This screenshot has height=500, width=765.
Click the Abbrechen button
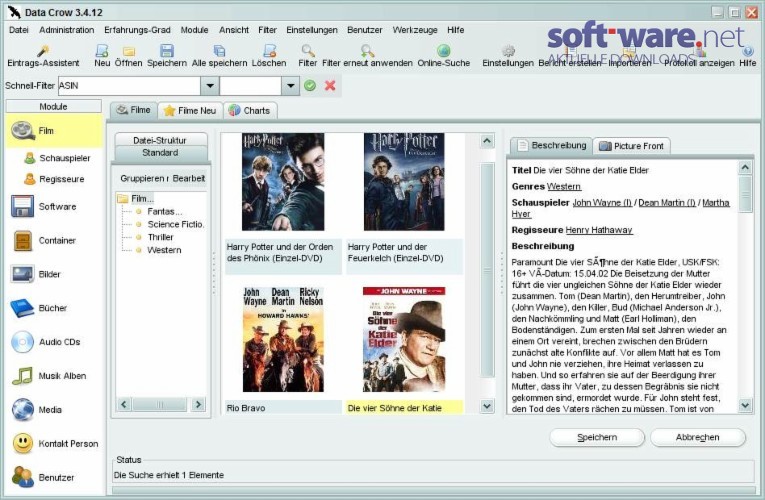[x=698, y=437]
